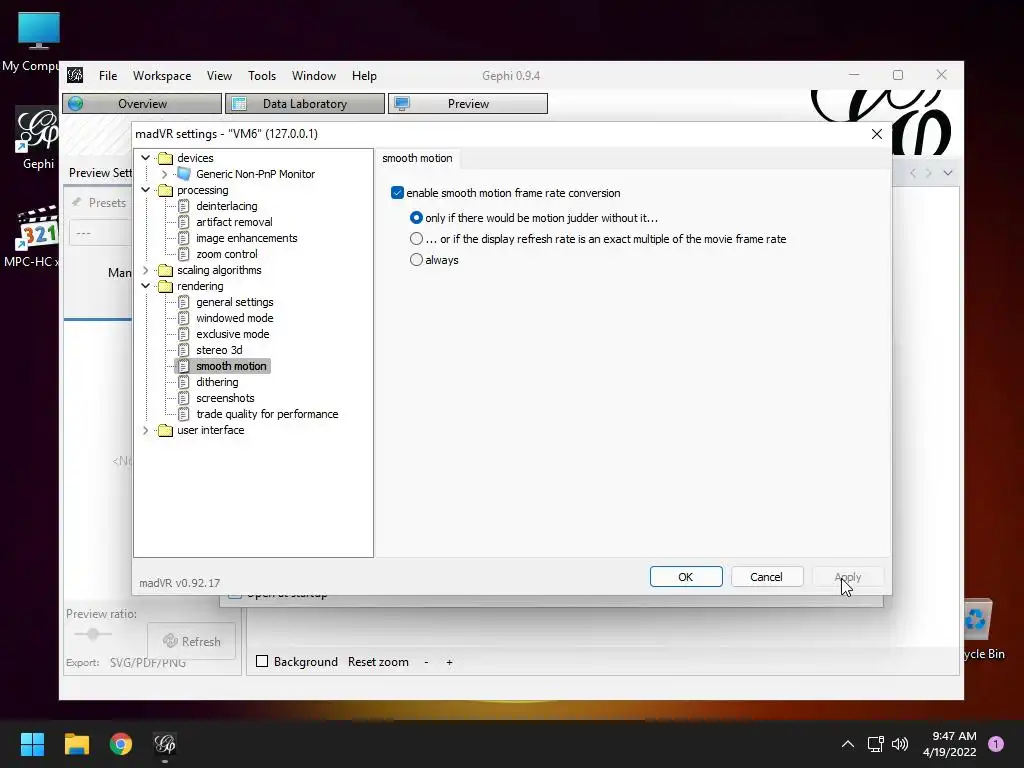Click OK in madVR settings

[x=686, y=577]
